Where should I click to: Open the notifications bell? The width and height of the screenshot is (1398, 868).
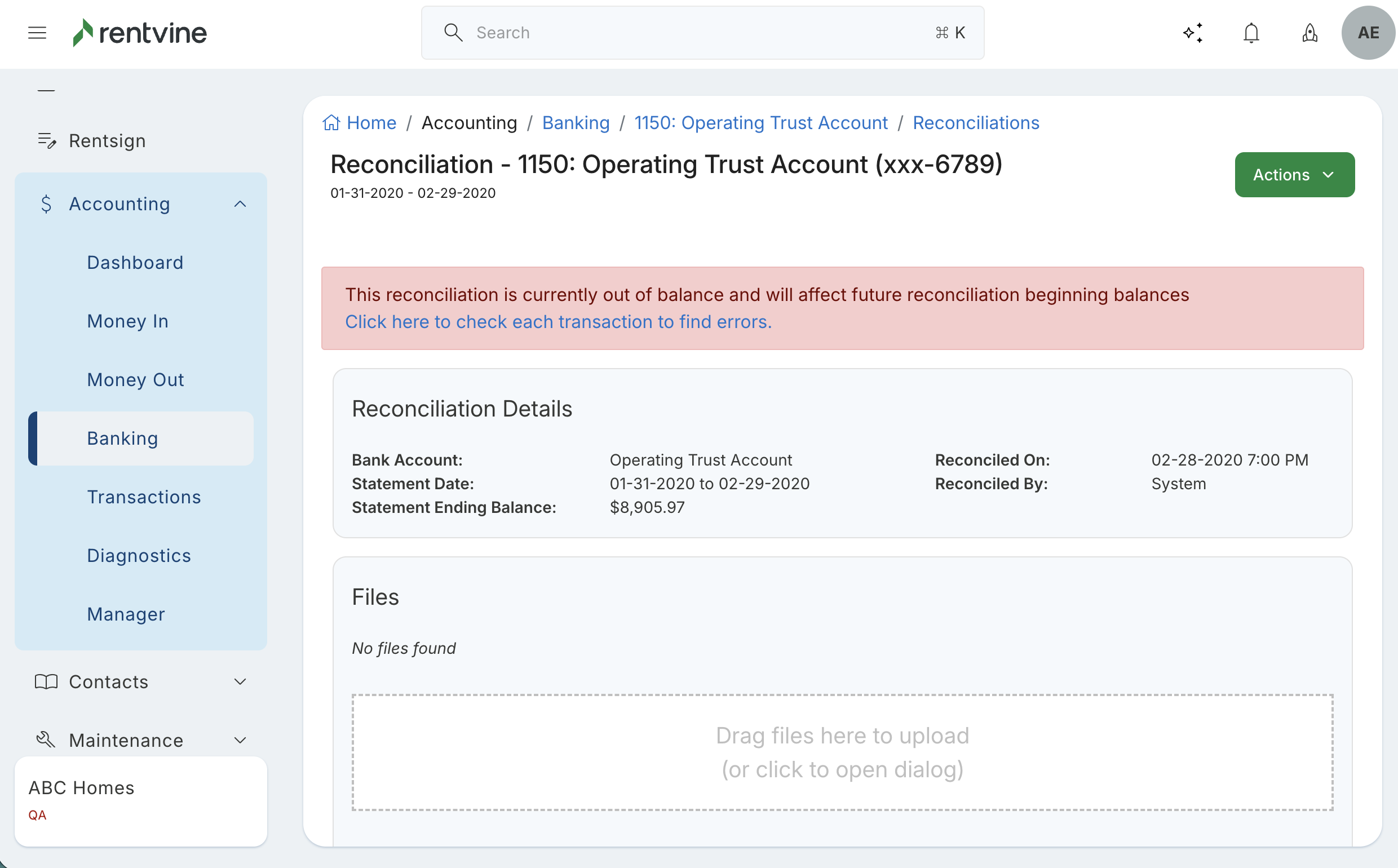click(1251, 33)
